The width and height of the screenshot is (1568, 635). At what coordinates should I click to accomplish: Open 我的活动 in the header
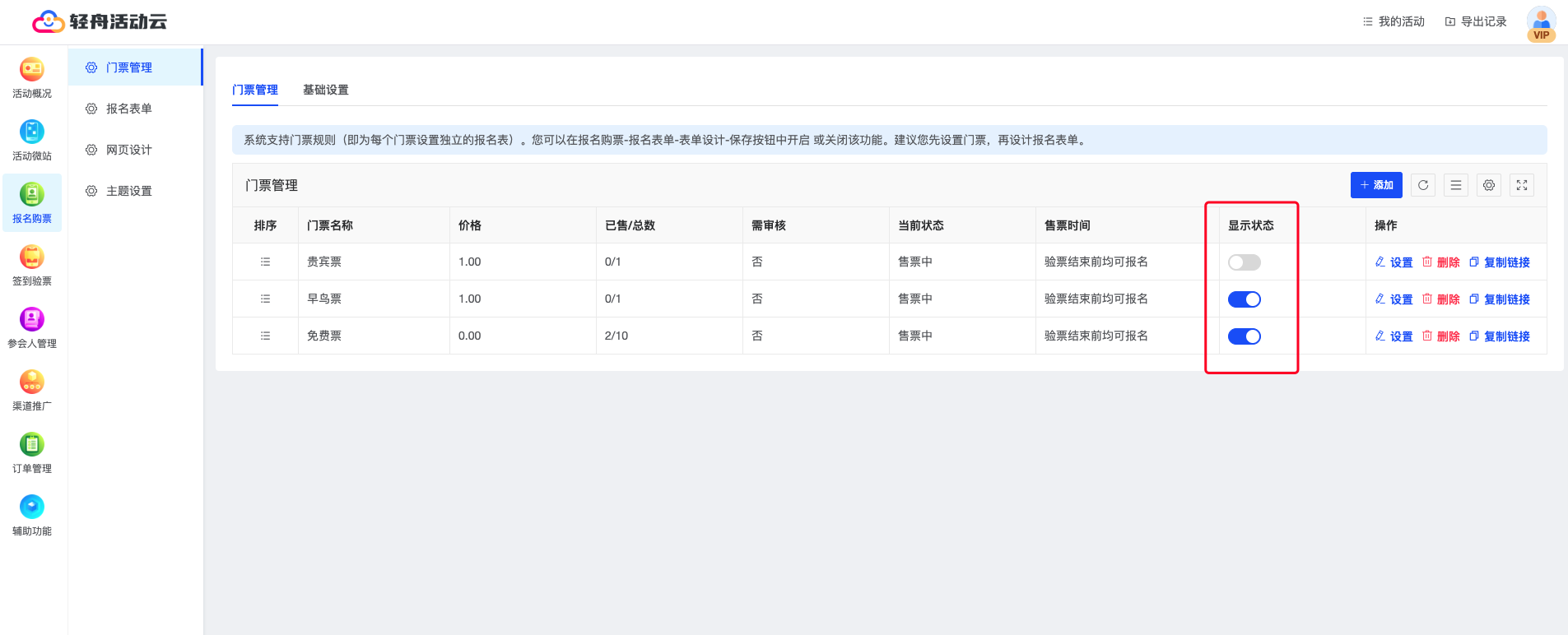[1394, 21]
